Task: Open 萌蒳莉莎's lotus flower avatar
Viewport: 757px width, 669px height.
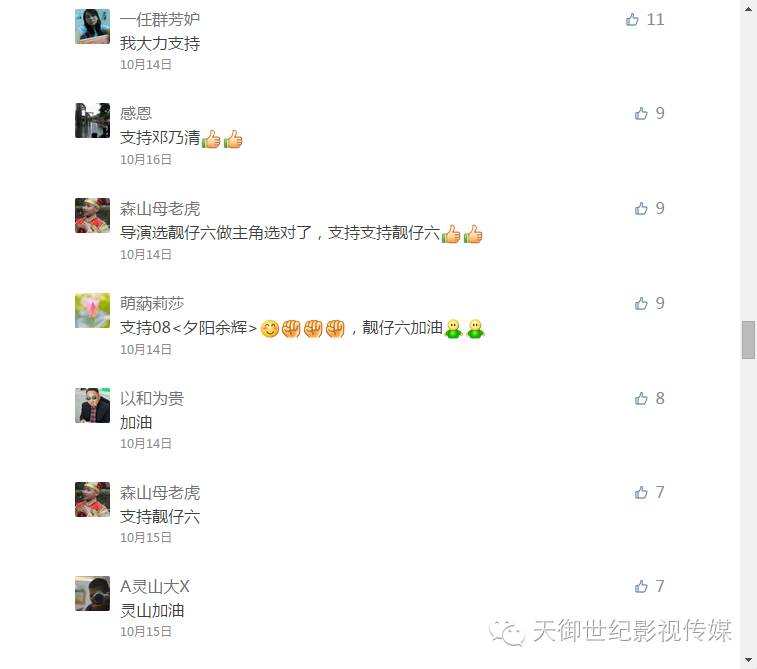Action: (93, 310)
